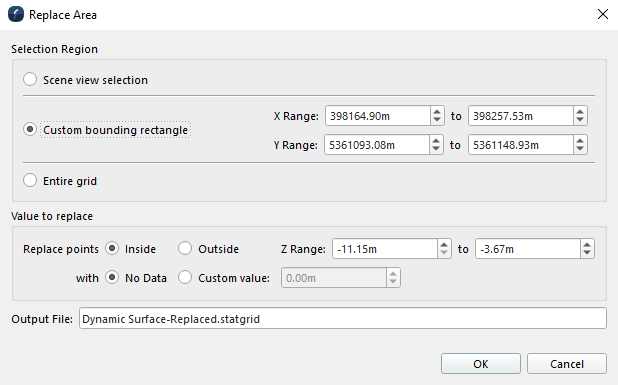Screen dimensions: 618x385
Task: Click the X Range start field 398164.90m
Action: [378, 116]
